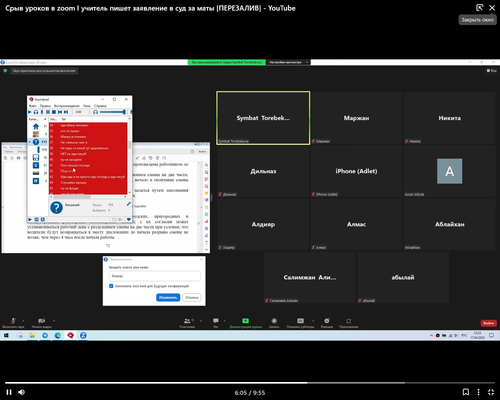Open Windows Start menu

point(6,335)
